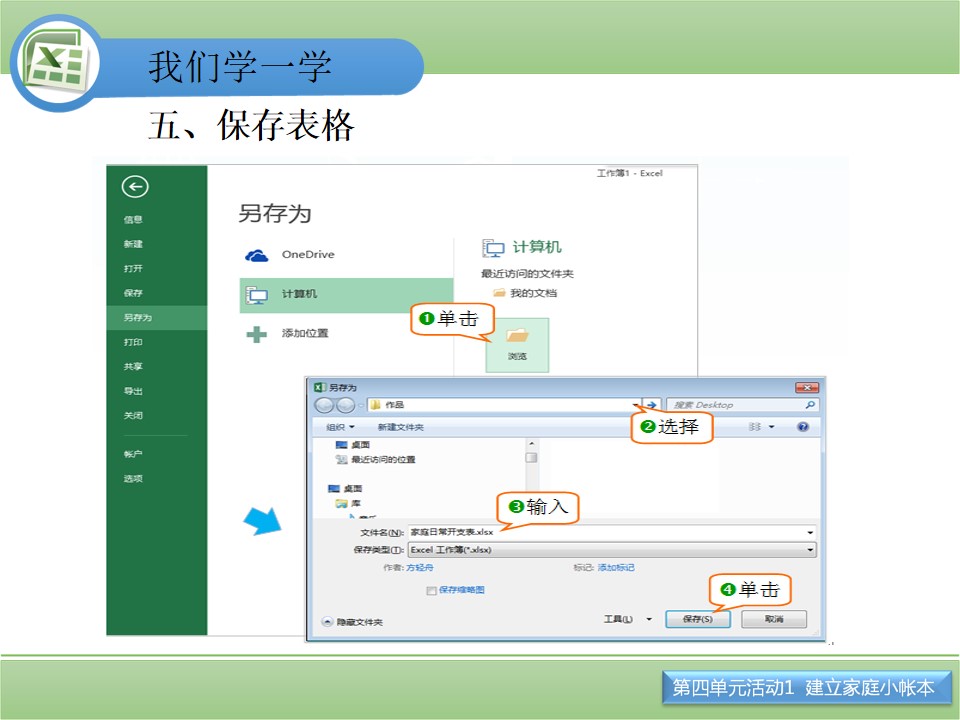
Task: Click the help question mark icon
Action: click(803, 427)
